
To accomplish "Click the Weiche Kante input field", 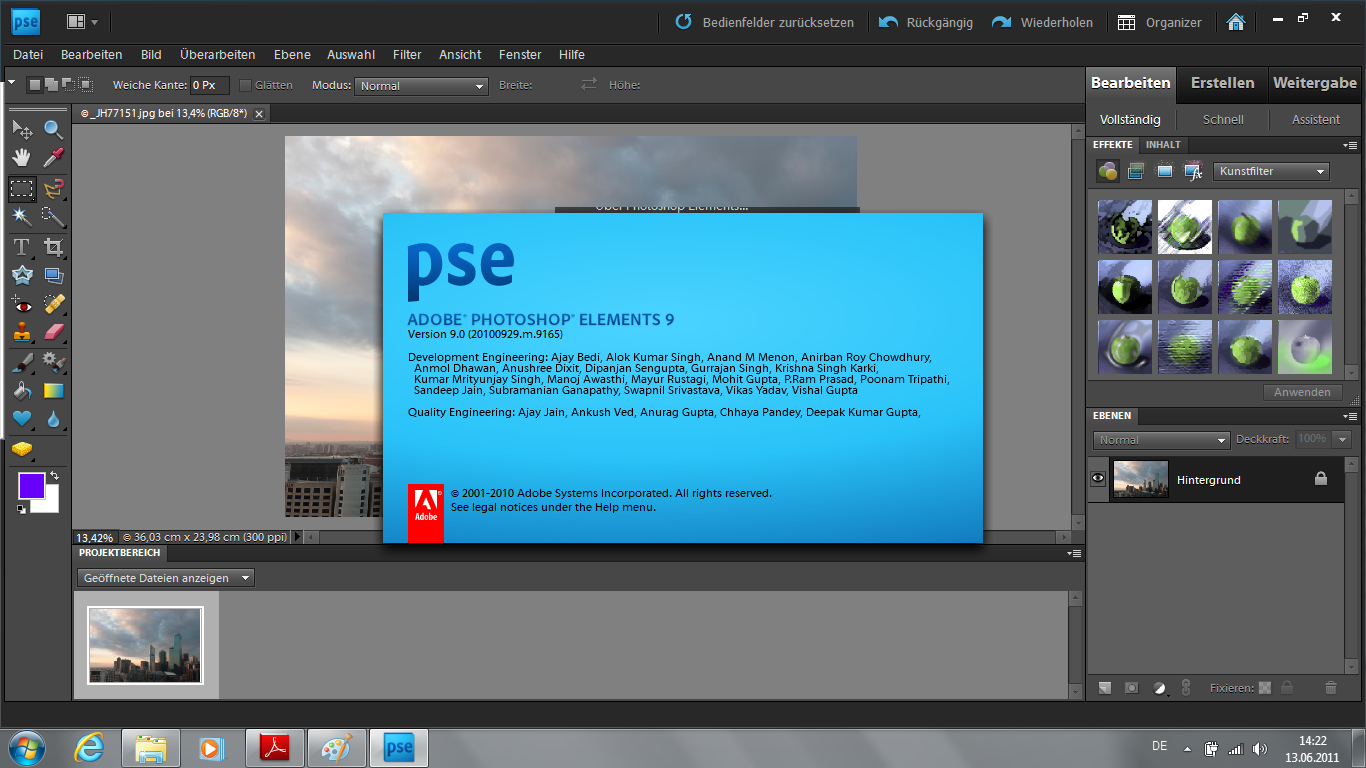I will (209, 86).
